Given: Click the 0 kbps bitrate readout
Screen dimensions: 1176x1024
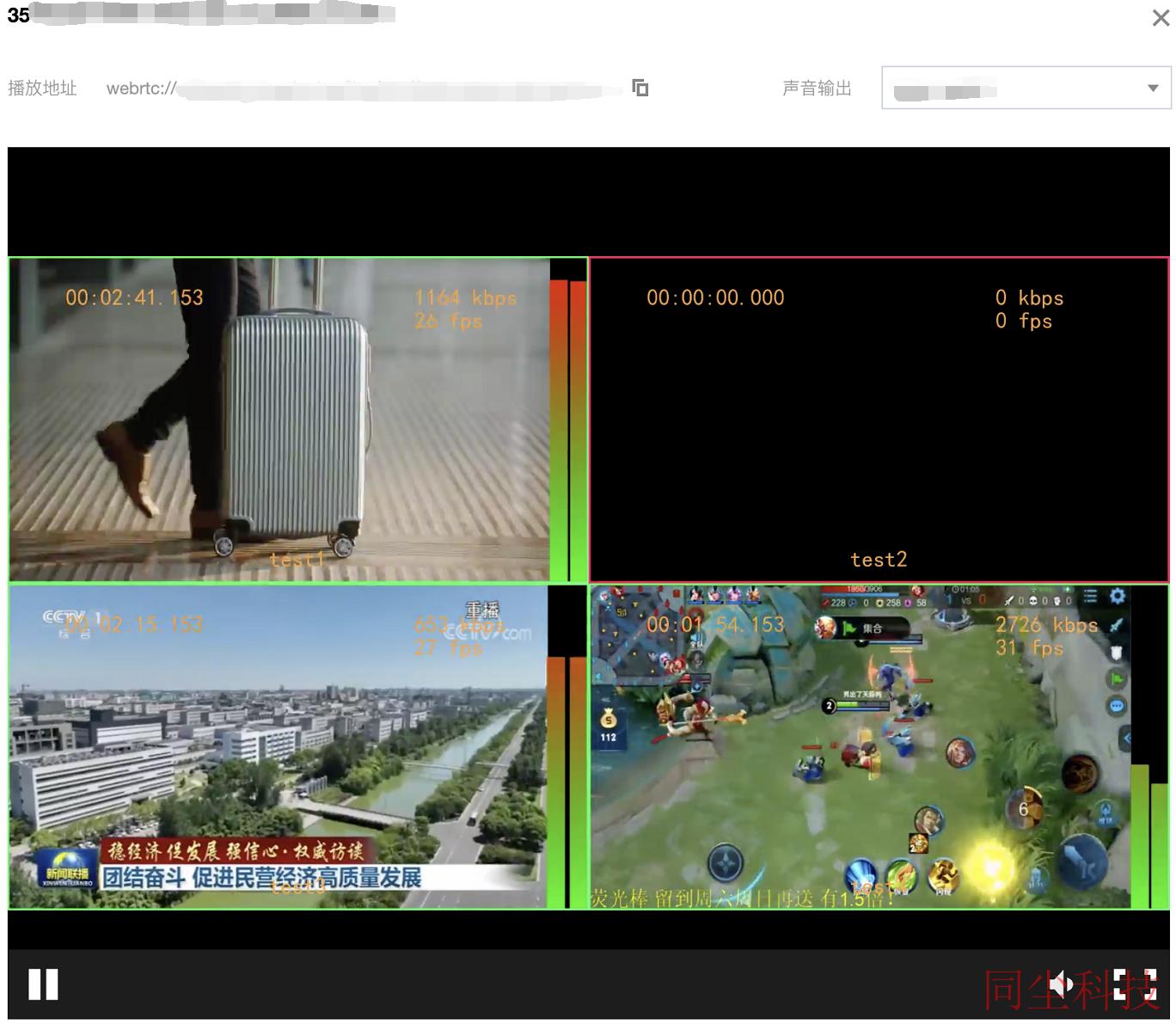Looking at the screenshot, I should coord(1029,297).
